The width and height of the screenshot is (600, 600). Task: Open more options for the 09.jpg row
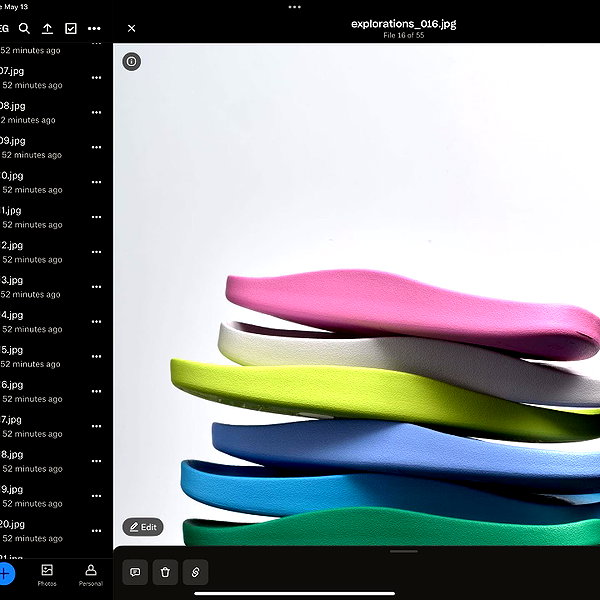tap(96, 147)
